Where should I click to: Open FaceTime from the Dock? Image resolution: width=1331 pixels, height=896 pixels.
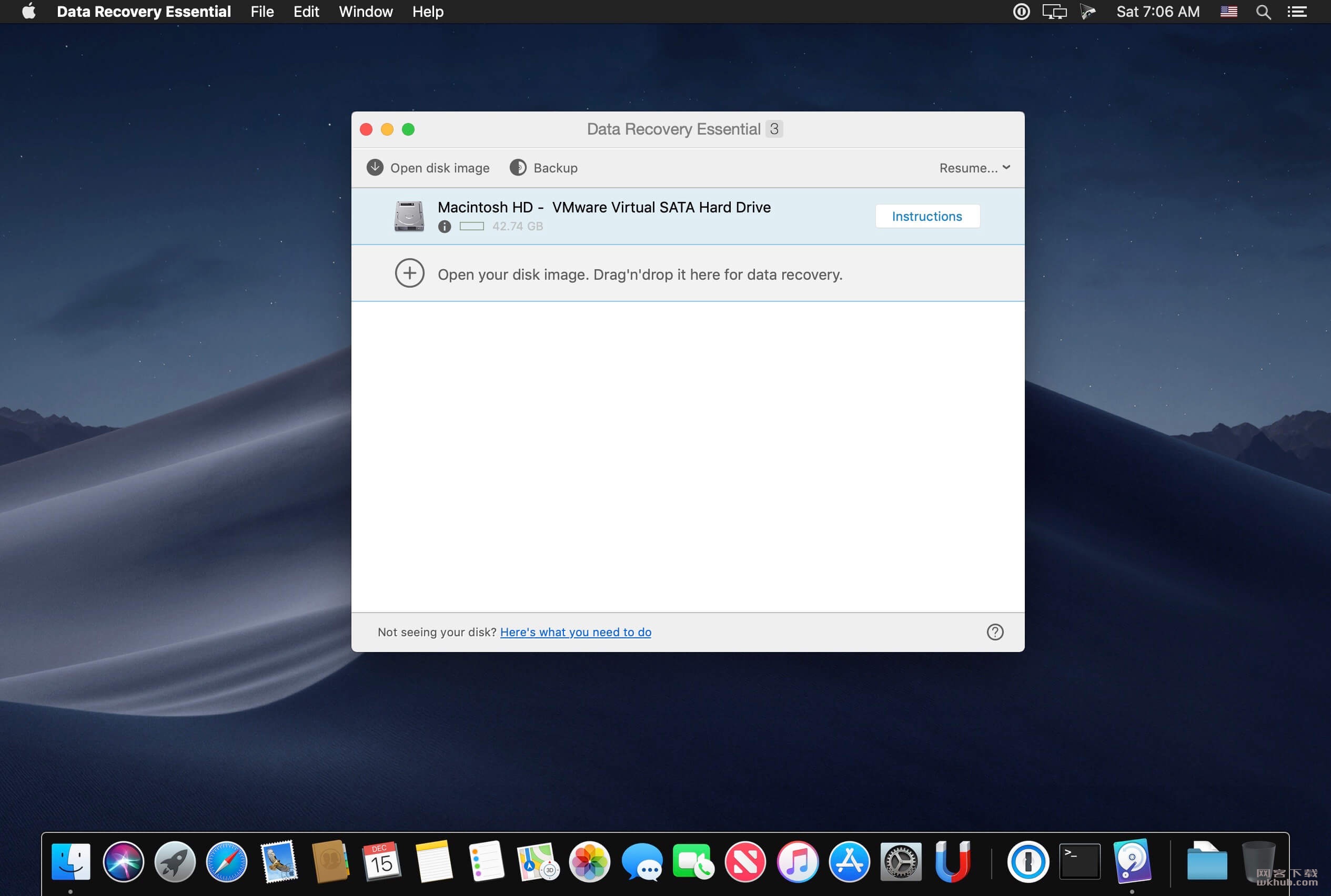click(693, 861)
